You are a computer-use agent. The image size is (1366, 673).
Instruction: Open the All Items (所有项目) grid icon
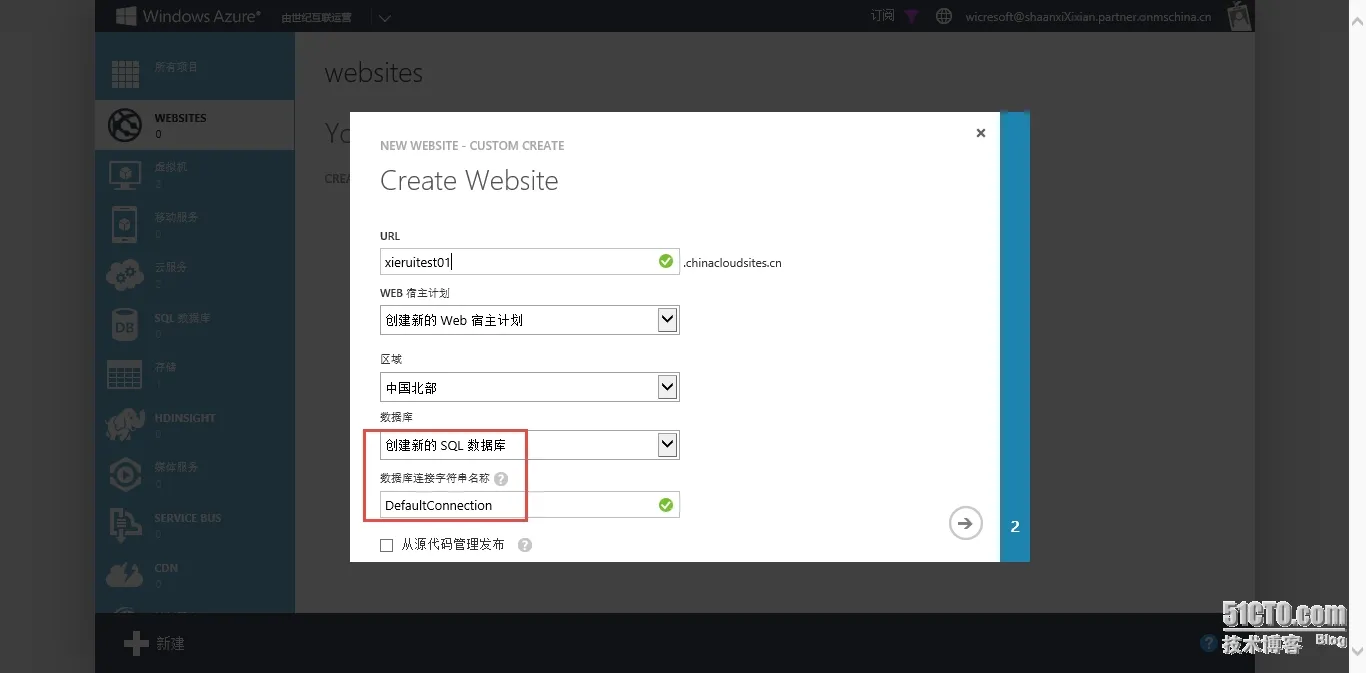point(125,74)
